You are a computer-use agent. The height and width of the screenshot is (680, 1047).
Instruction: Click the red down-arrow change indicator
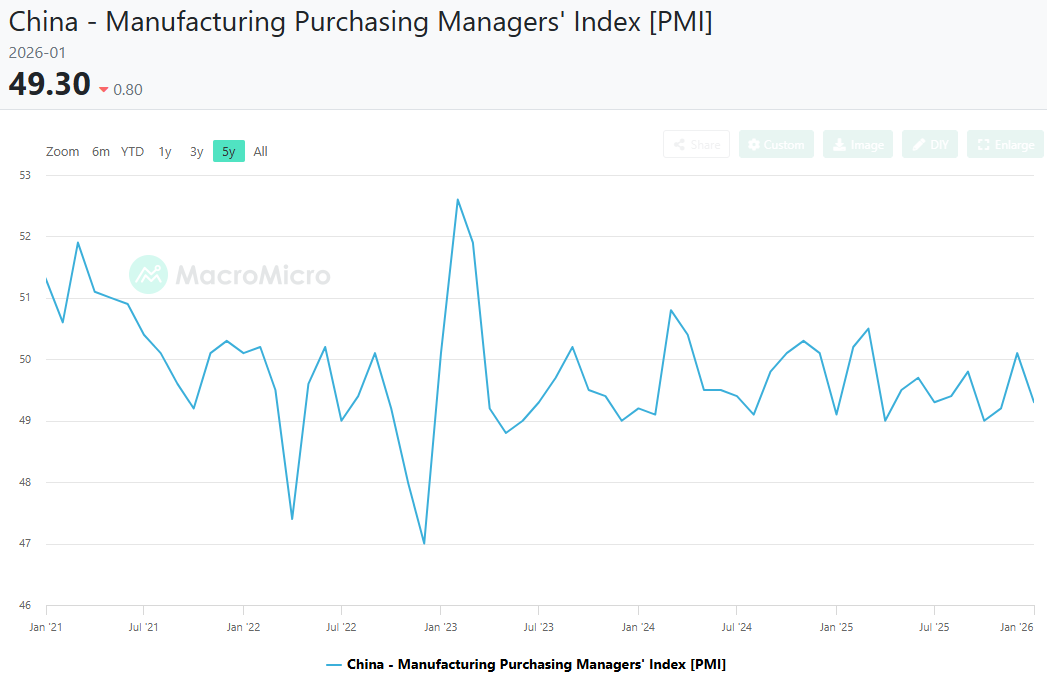[103, 90]
